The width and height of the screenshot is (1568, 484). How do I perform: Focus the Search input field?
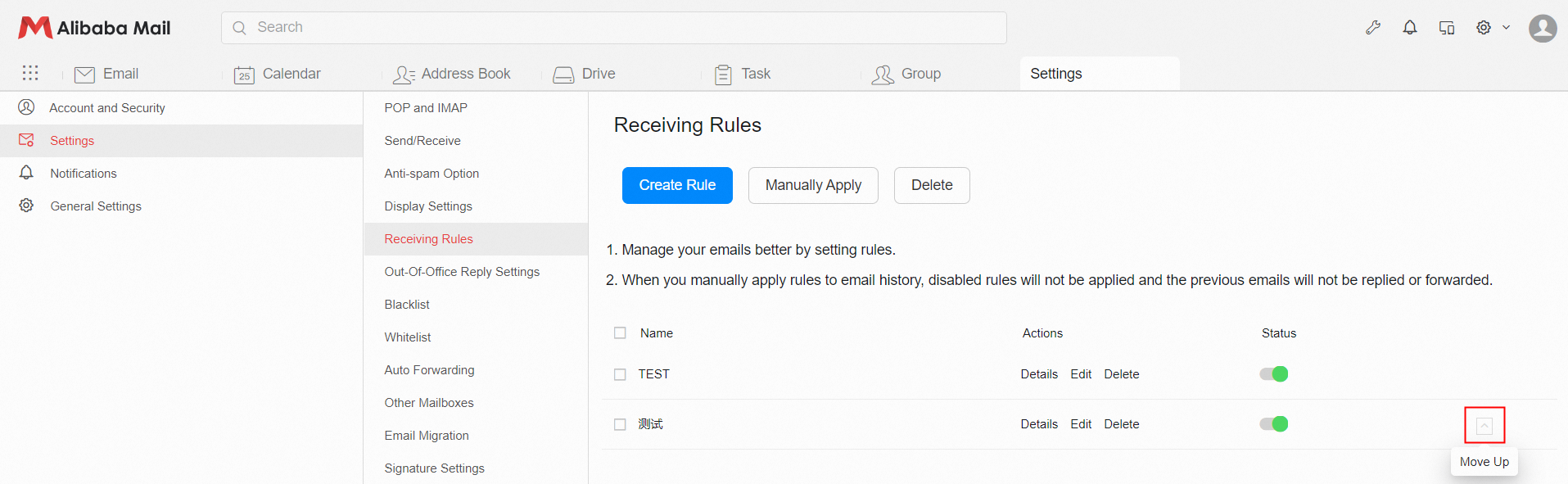pos(613,28)
